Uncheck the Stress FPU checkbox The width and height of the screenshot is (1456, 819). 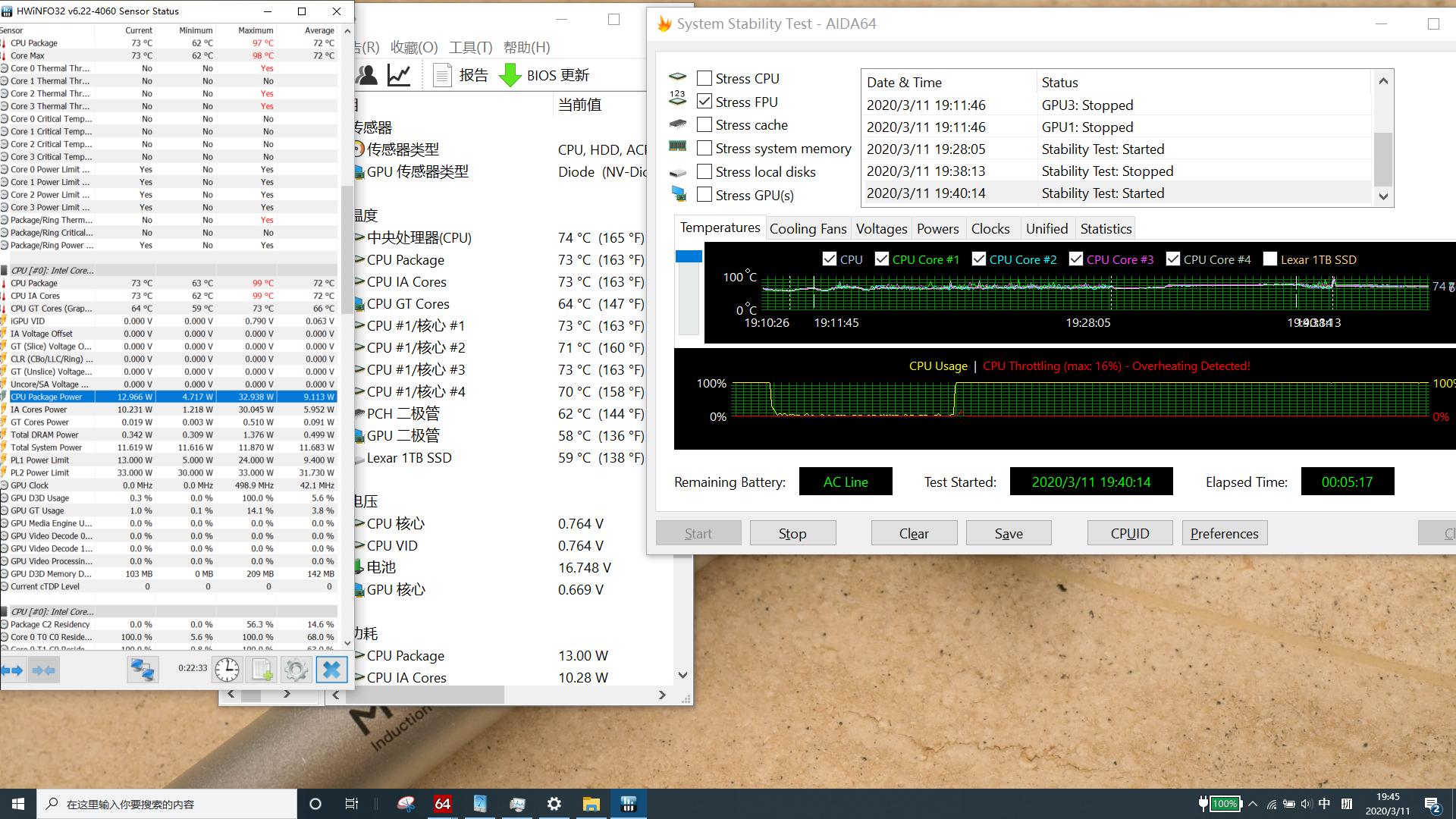pyautogui.click(x=704, y=102)
